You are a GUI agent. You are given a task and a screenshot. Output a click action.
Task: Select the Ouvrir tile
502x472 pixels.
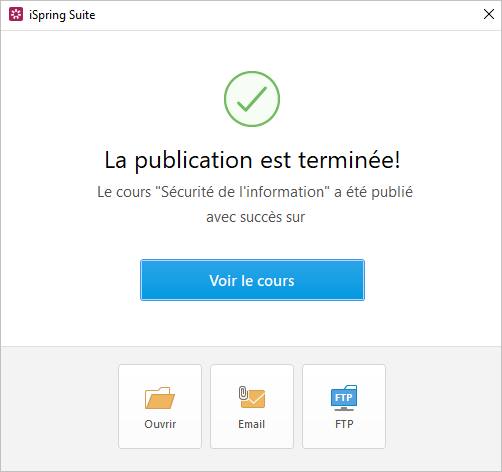(160, 406)
